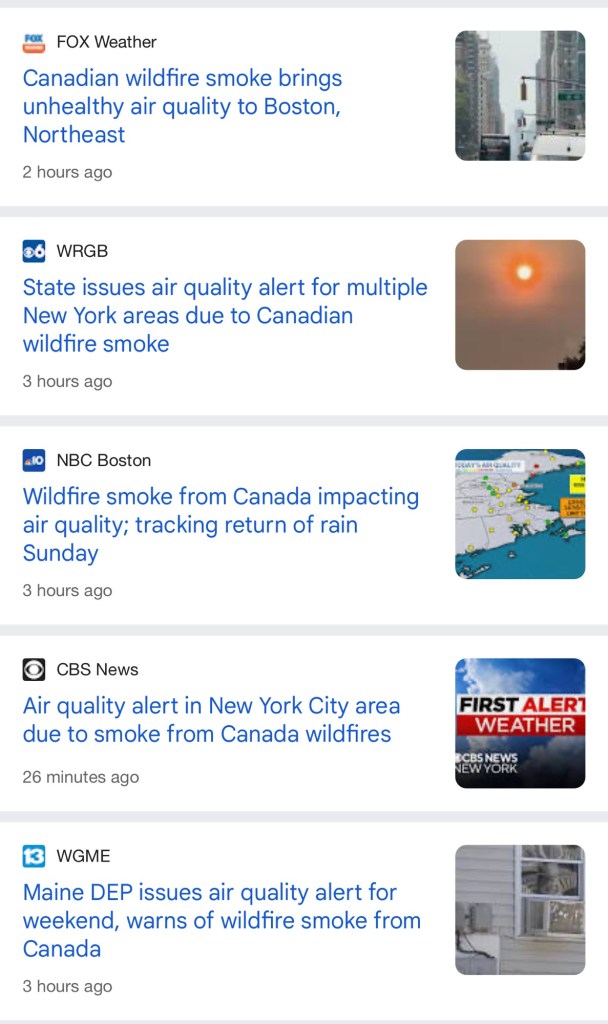The height and width of the screenshot is (1024, 608).
Task: Click the 26 minutes ago timestamp
Action: [80, 777]
